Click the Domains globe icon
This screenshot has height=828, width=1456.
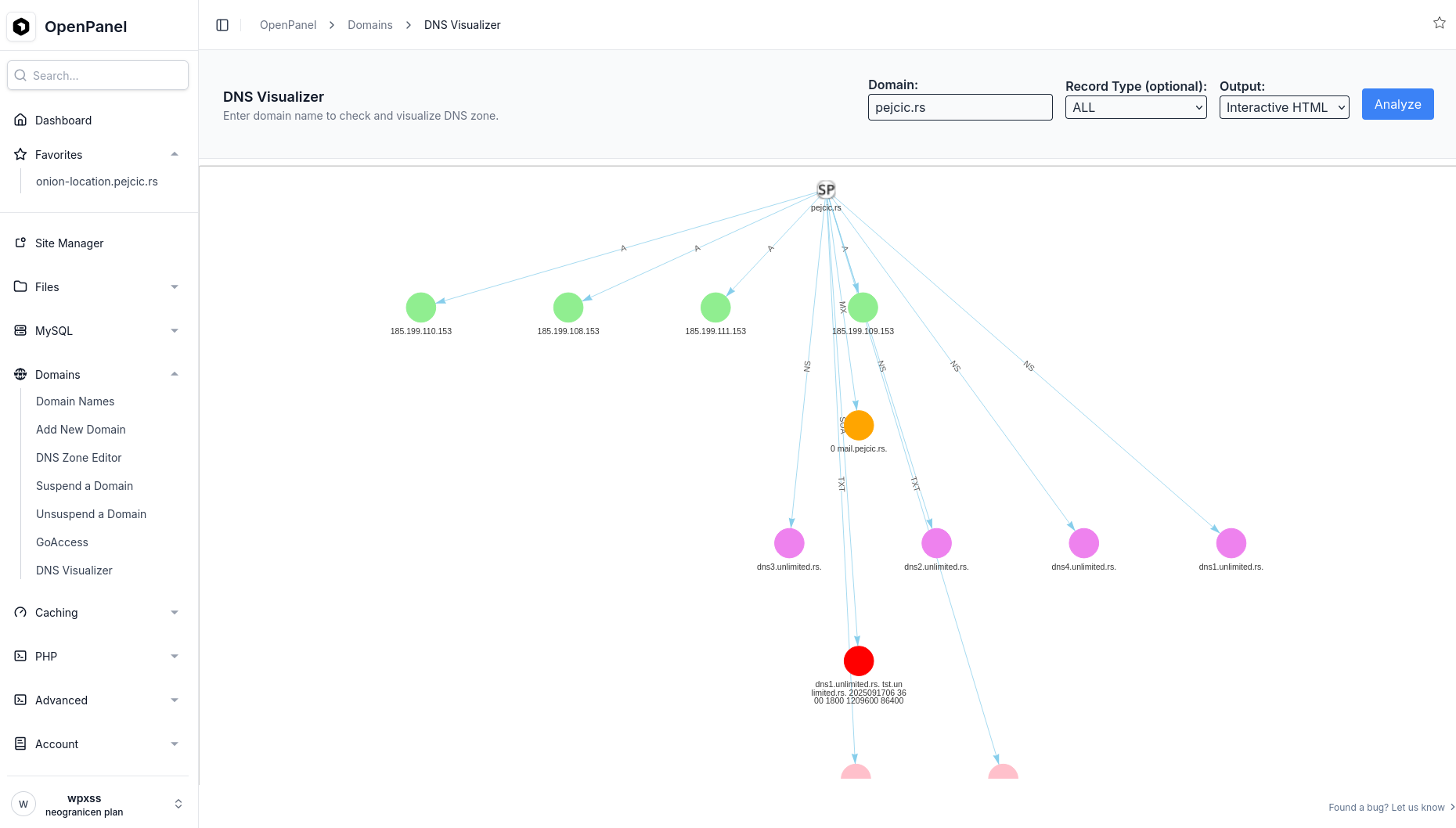click(x=20, y=374)
